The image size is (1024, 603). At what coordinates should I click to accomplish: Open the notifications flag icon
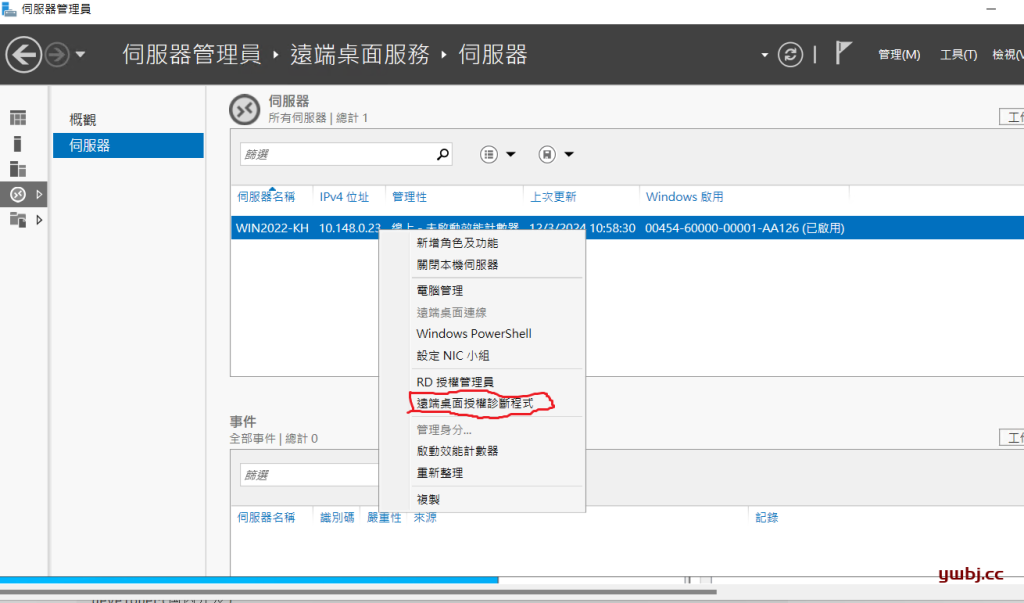coord(843,53)
